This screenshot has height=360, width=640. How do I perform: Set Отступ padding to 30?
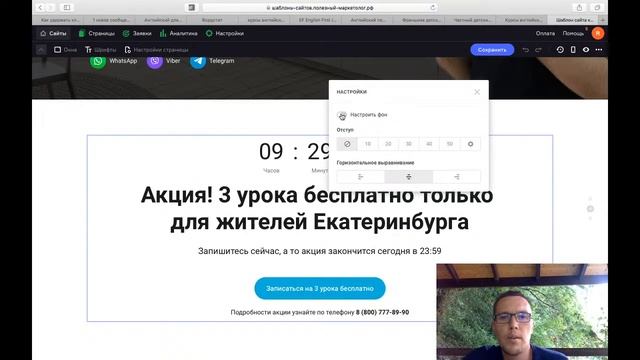point(409,144)
